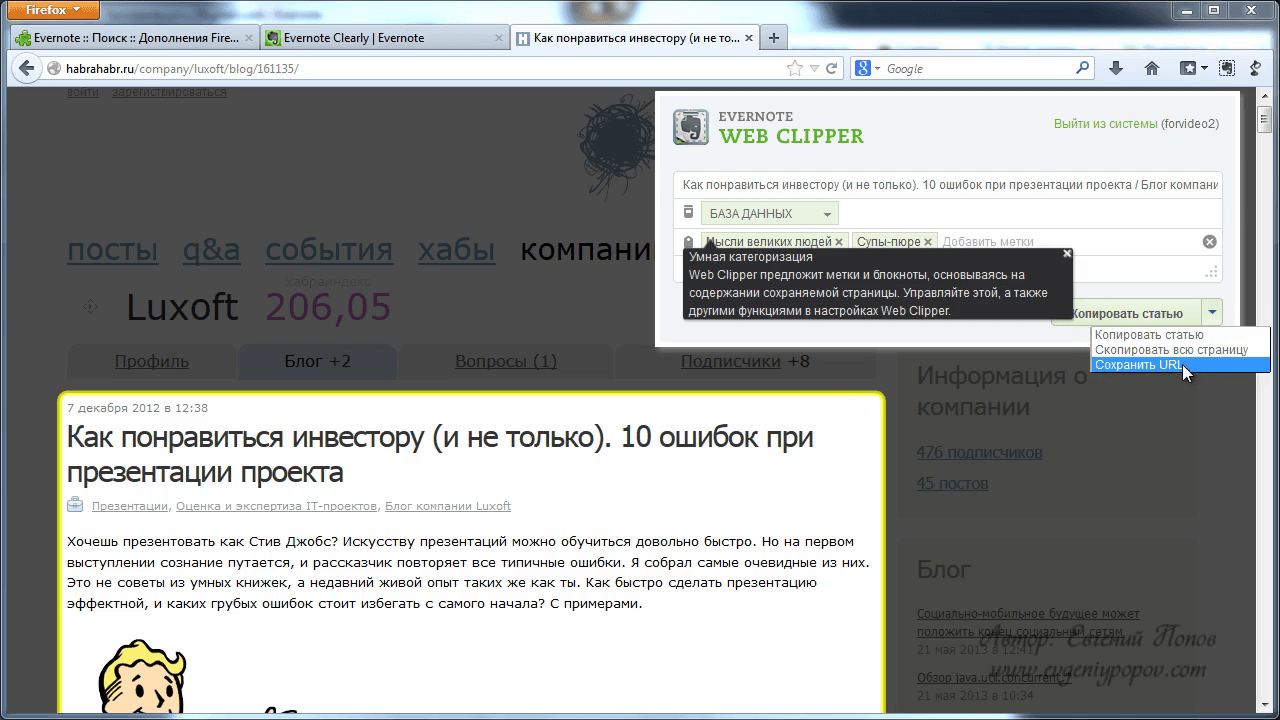Click the notebook icon in clipper
This screenshot has width=1280, height=720.
coord(688,213)
